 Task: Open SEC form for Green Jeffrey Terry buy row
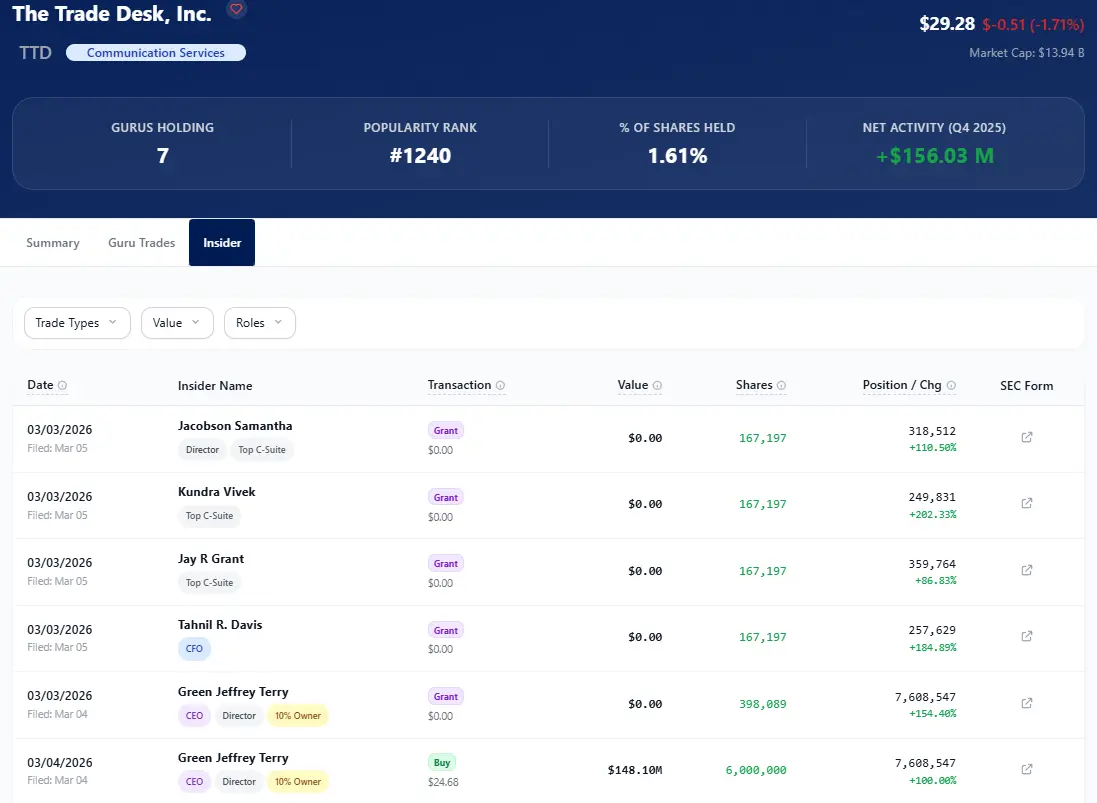click(1026, 769)
